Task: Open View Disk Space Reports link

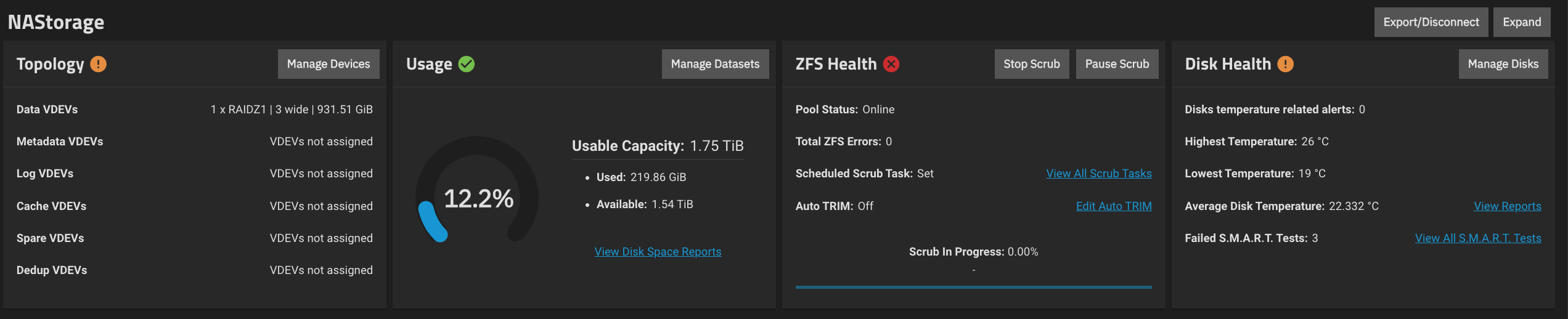Action: click(x=658, y=252)
